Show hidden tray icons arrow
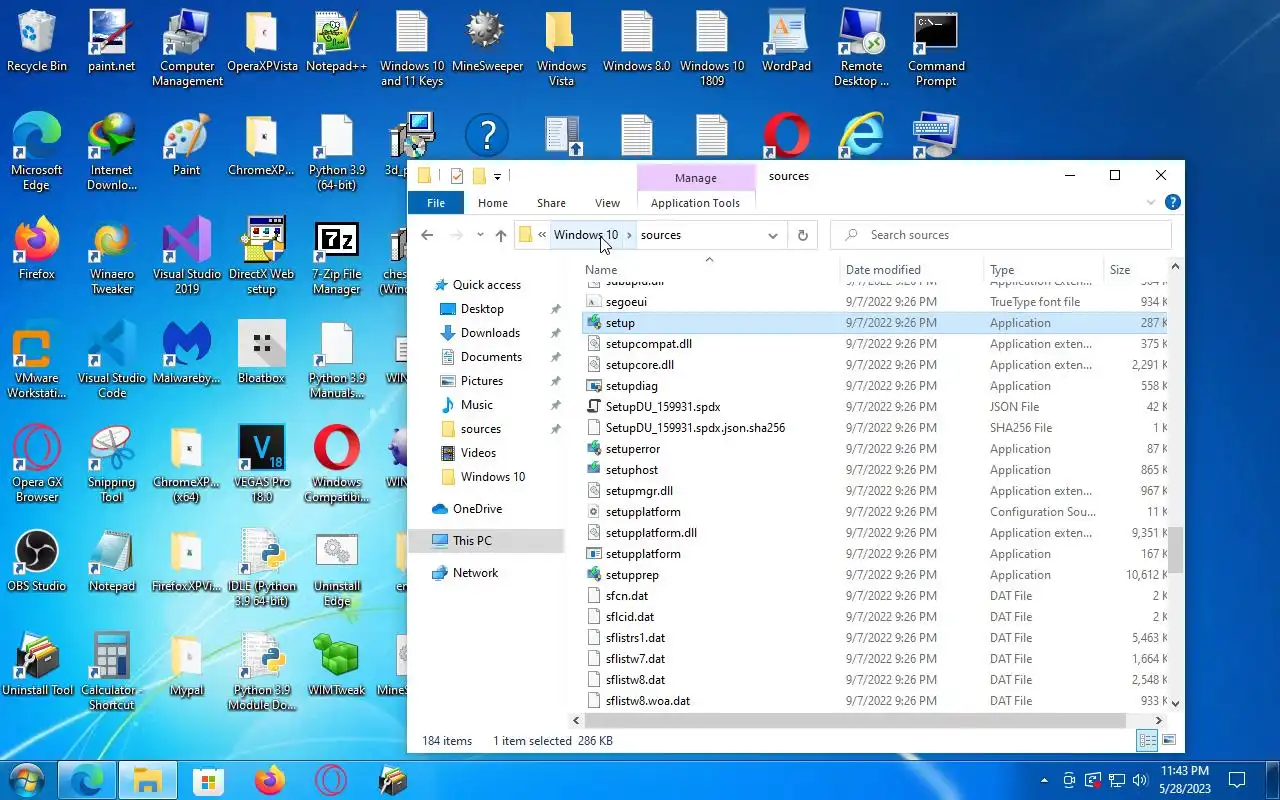Screen dimensions: 1280x800 coord(1045,780)
